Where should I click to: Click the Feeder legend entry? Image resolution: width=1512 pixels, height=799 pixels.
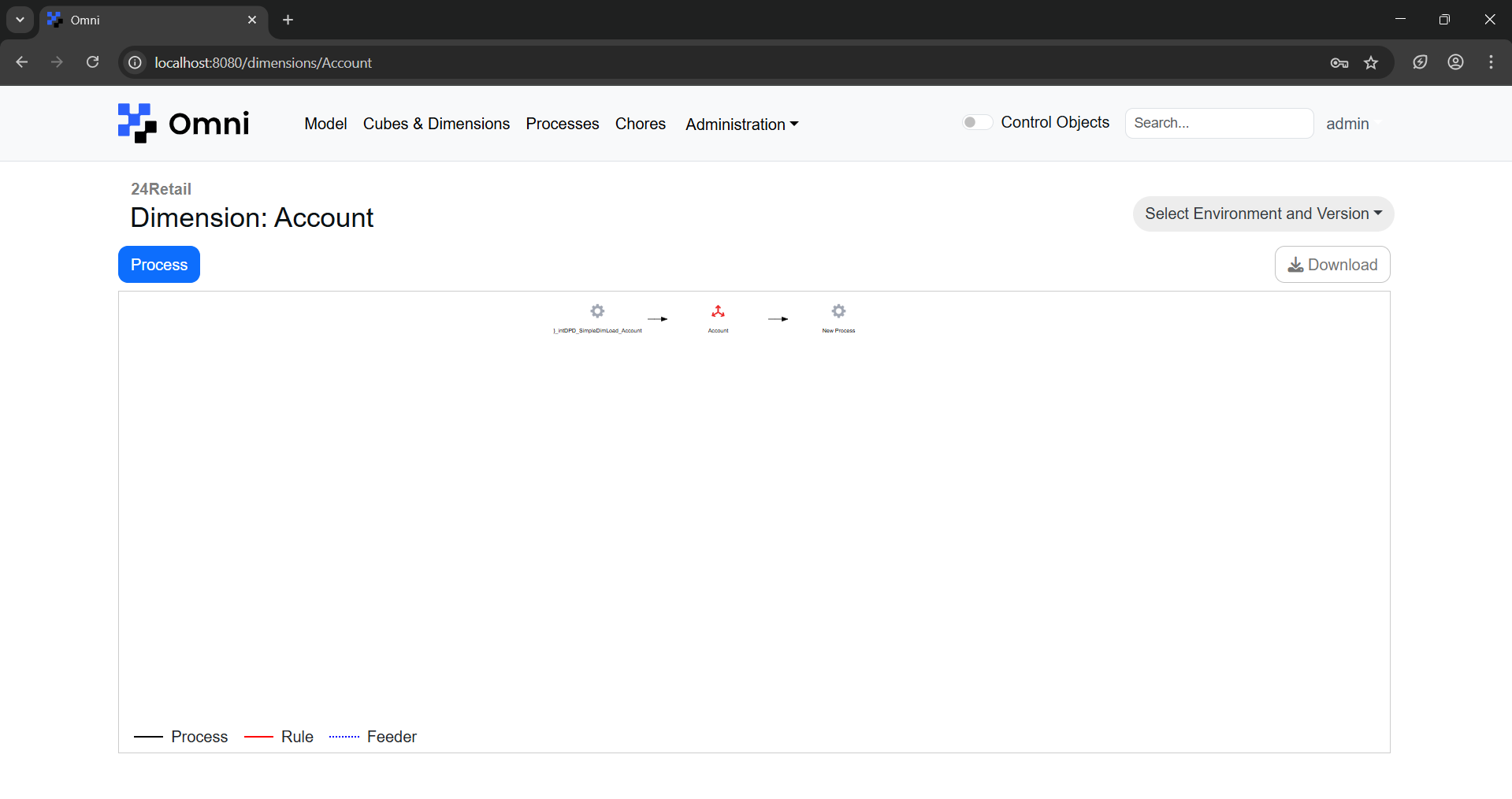click(x=373, y=737)
